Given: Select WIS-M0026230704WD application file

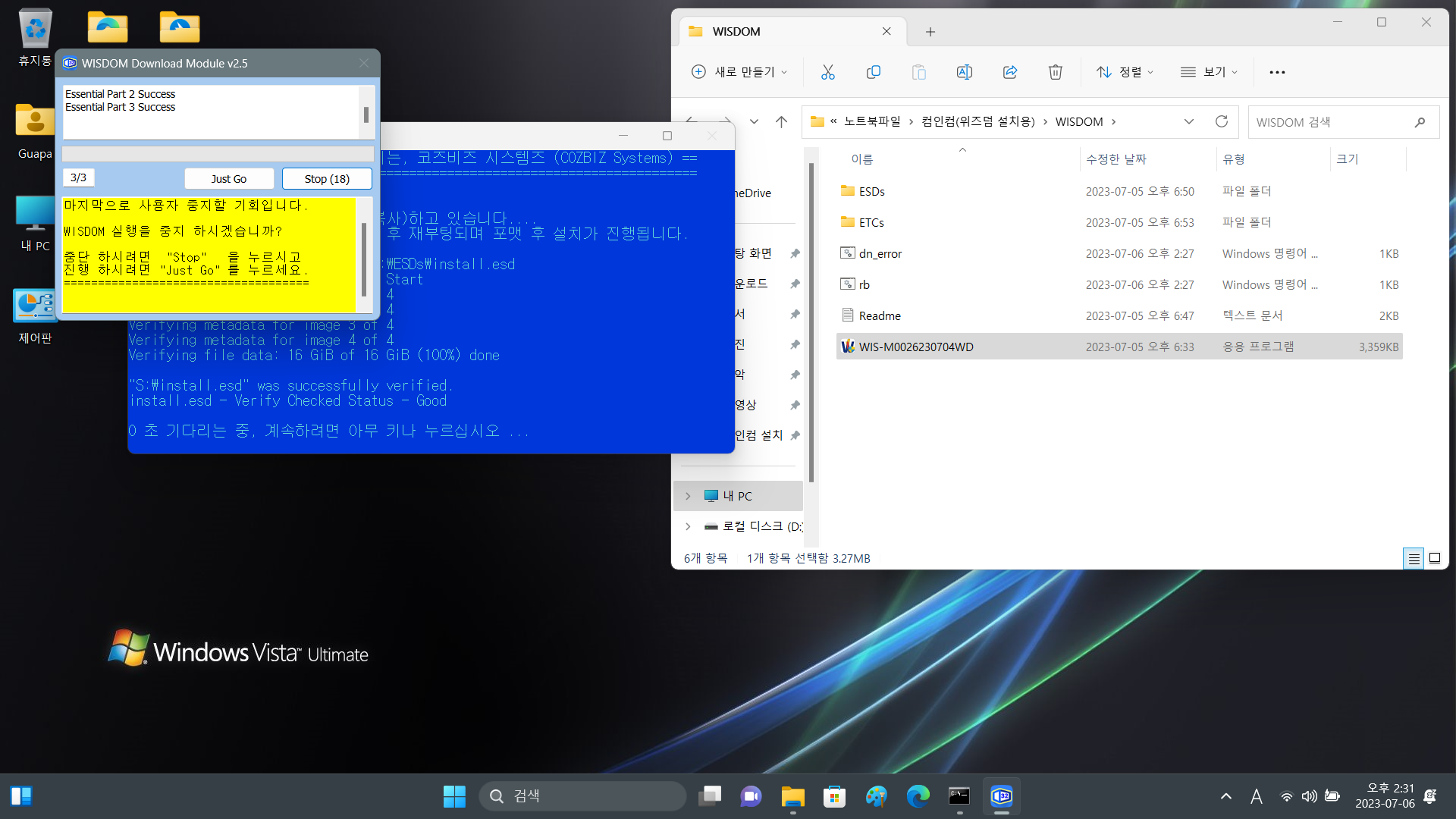Looking at the screenshot, I should (x=1119, y=347).
